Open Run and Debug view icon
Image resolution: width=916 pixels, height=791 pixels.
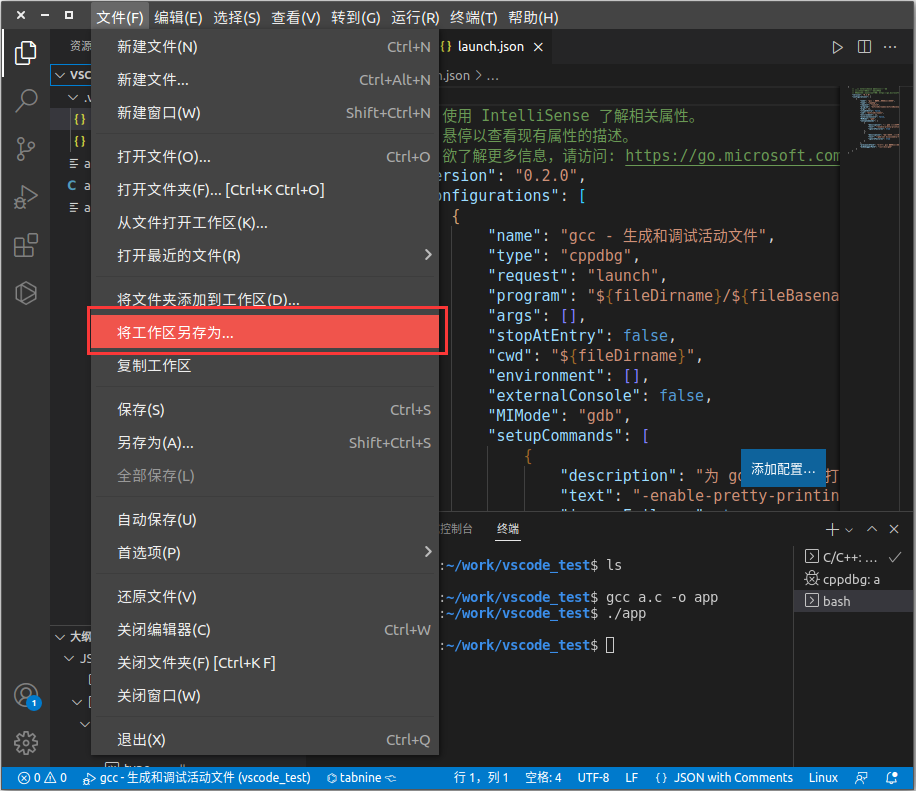26,197
